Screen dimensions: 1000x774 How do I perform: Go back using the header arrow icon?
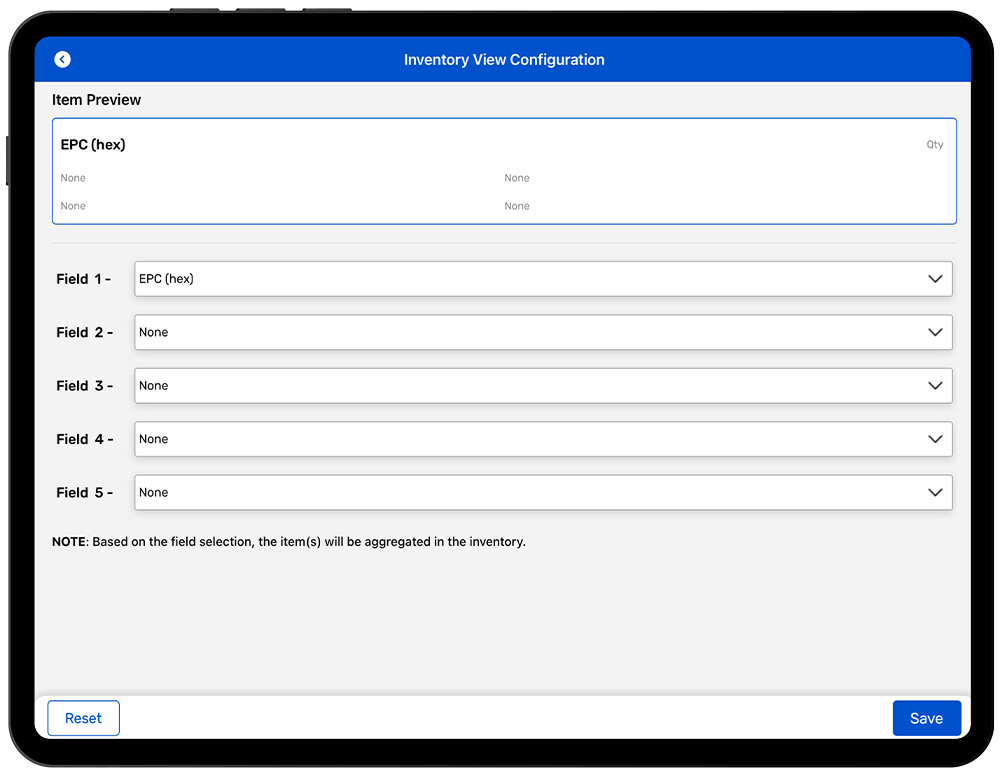pos(63,60)
